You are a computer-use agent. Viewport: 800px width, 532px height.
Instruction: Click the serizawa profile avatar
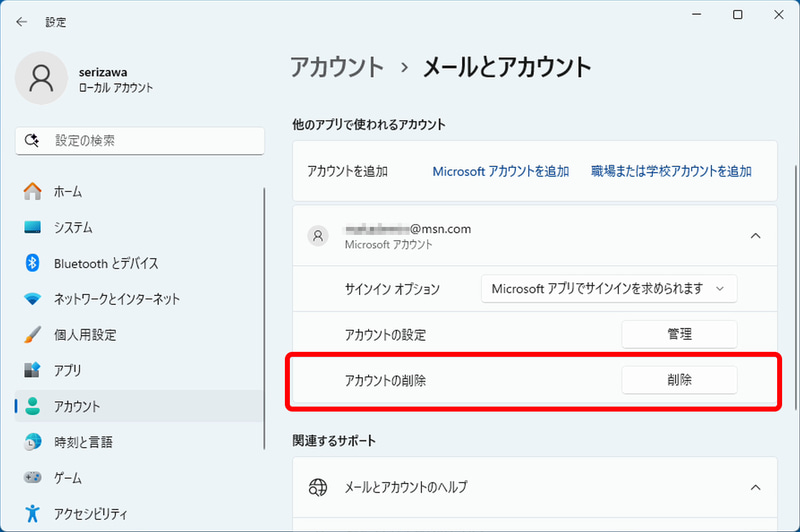41,78
